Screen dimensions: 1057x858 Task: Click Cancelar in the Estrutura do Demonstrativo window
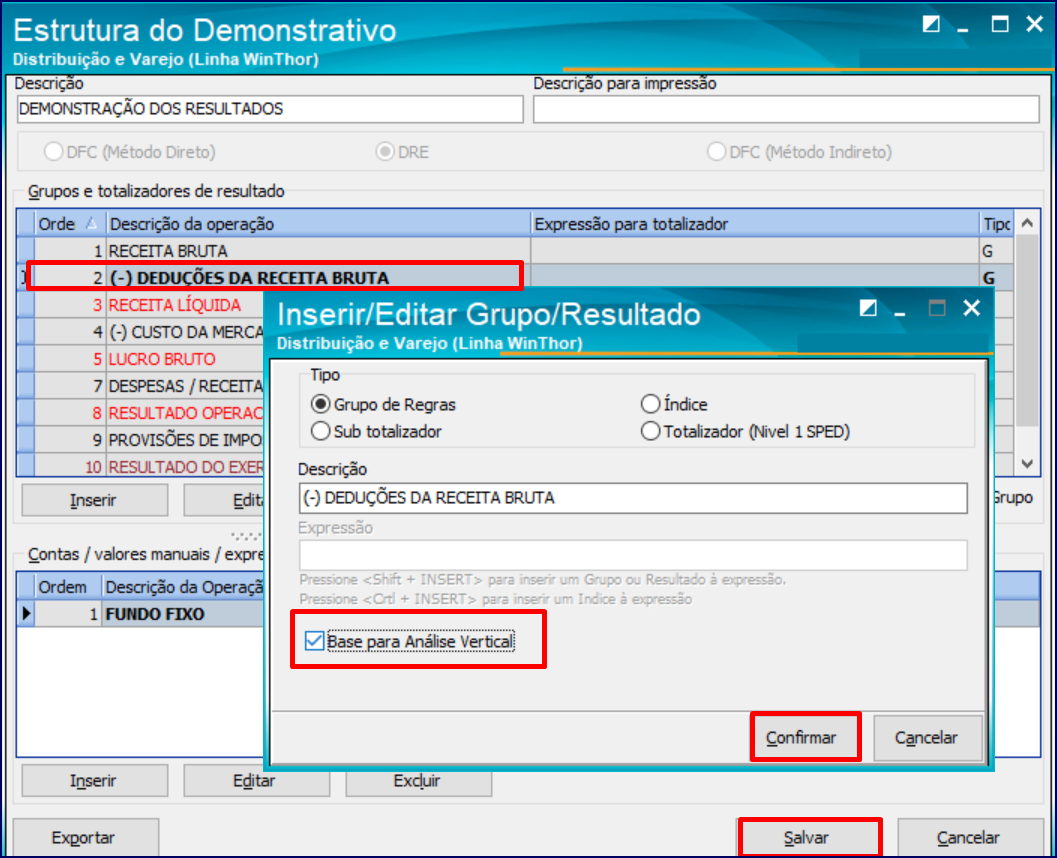969,838
